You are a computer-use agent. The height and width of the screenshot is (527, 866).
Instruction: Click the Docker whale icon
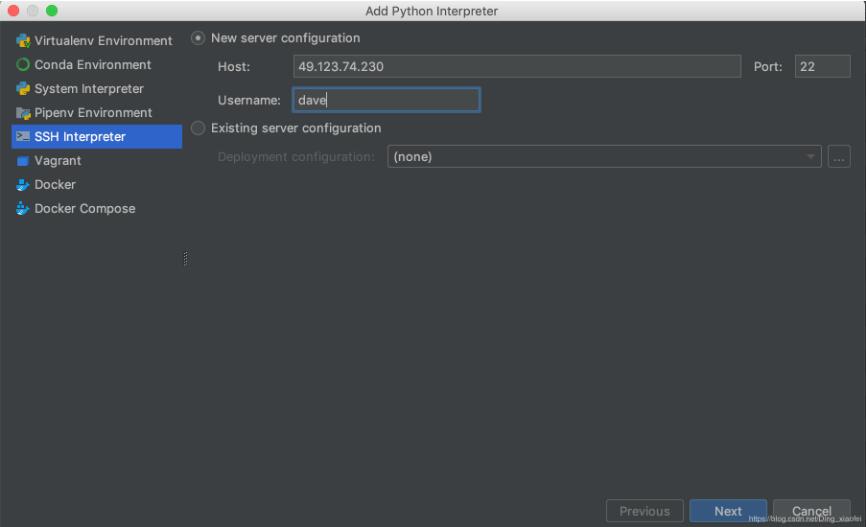(23, 185)
